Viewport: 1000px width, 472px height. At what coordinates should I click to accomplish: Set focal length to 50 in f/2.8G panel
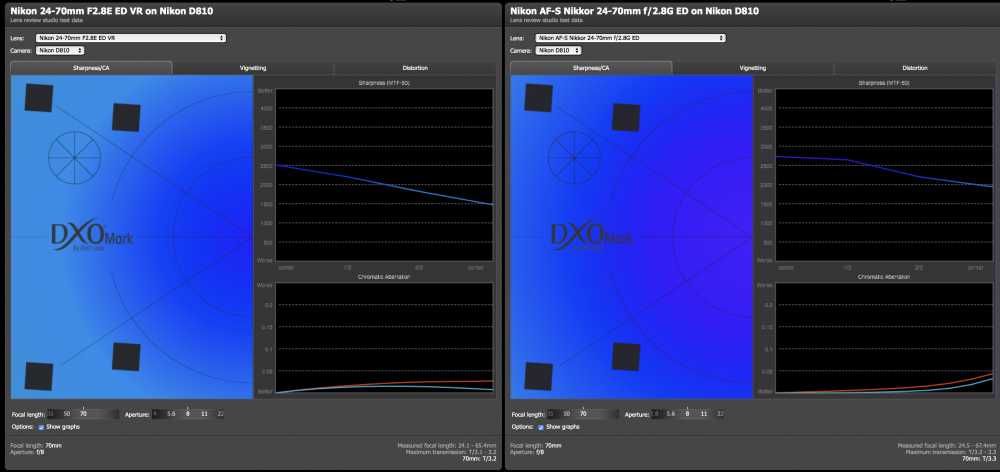tap(566, 414)
